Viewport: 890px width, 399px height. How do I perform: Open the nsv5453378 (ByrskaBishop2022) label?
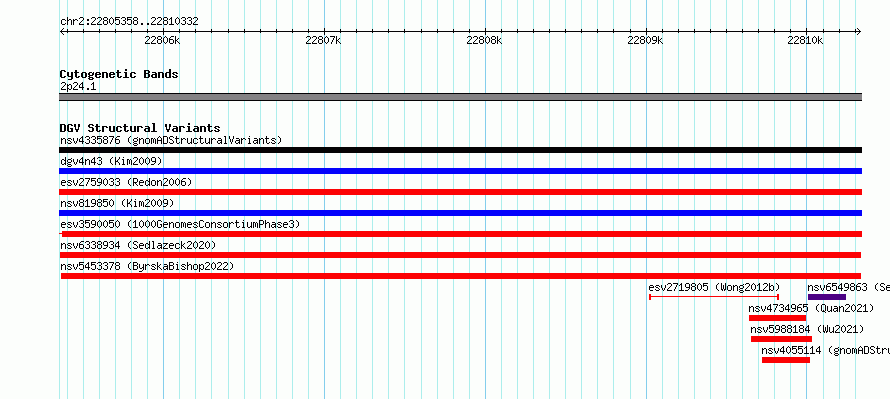pos(147,266)
